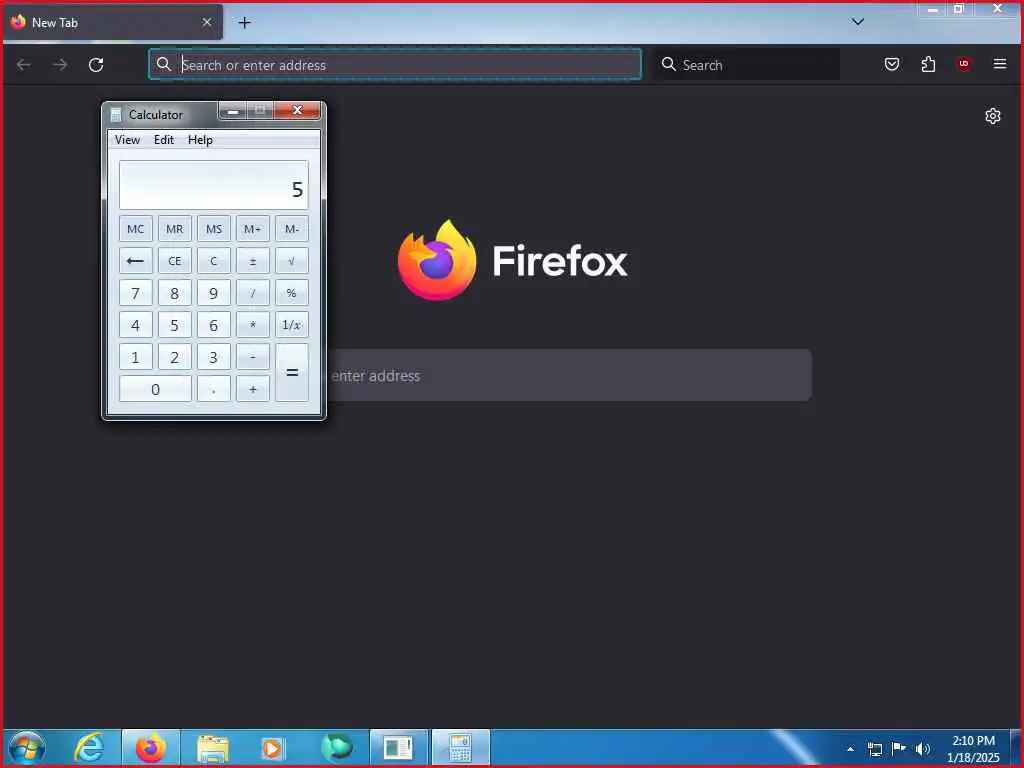
Task: Click Calculator C clear button
Action: [214, 261]
